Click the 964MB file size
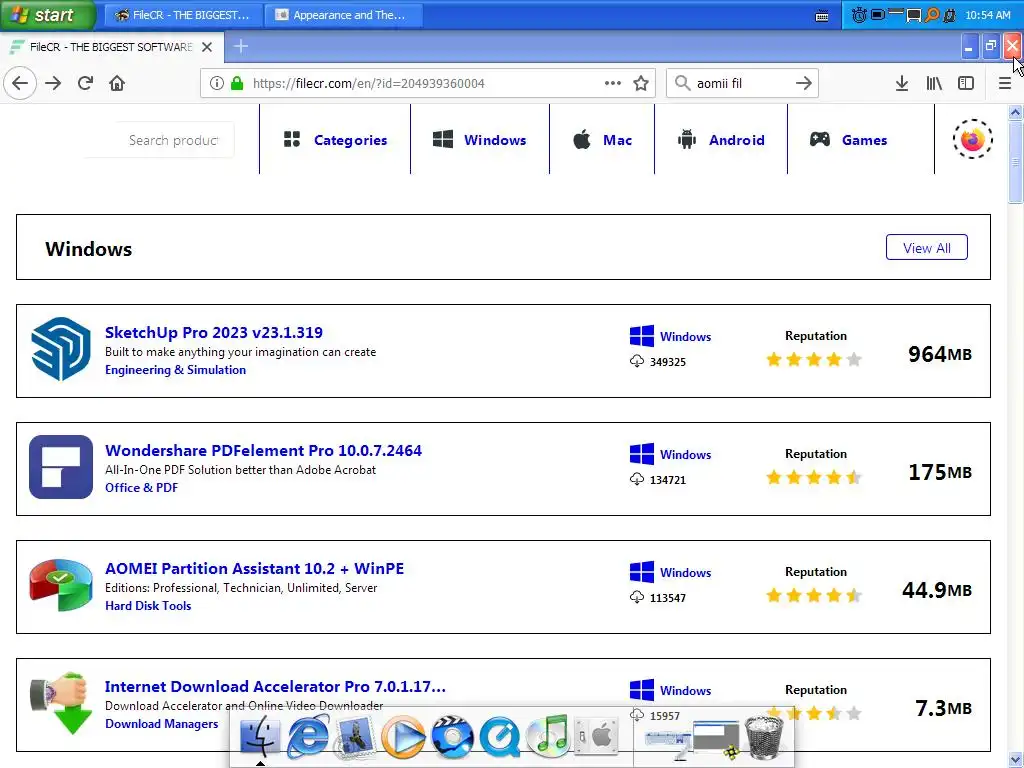This screenshot has width=1024, height=768. click(940, 354)
